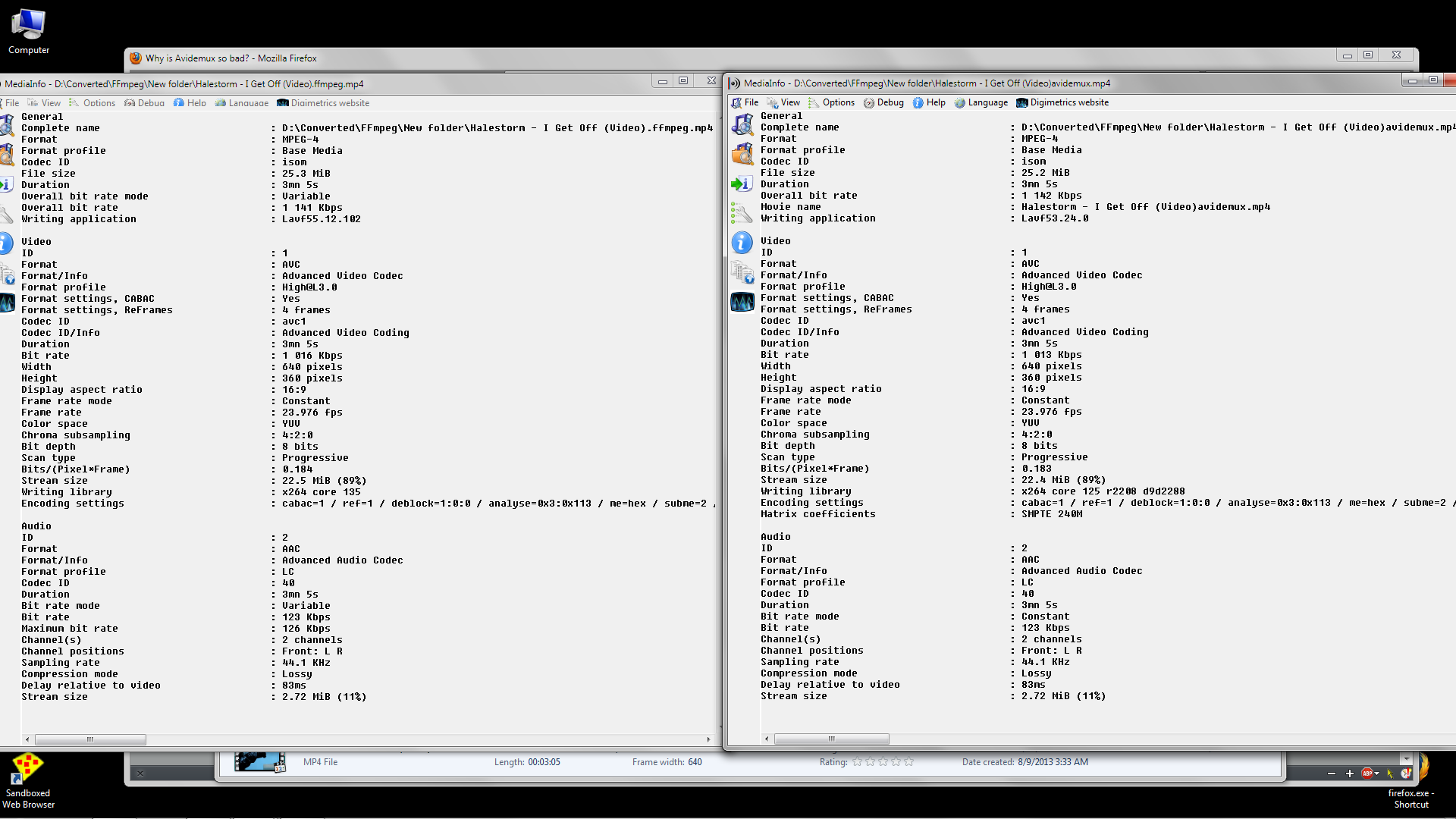This screenshot has height=819, width=1456.
Task: Click Open File icon in ffmpeg window sidebar
Action: tap(7, 124)
